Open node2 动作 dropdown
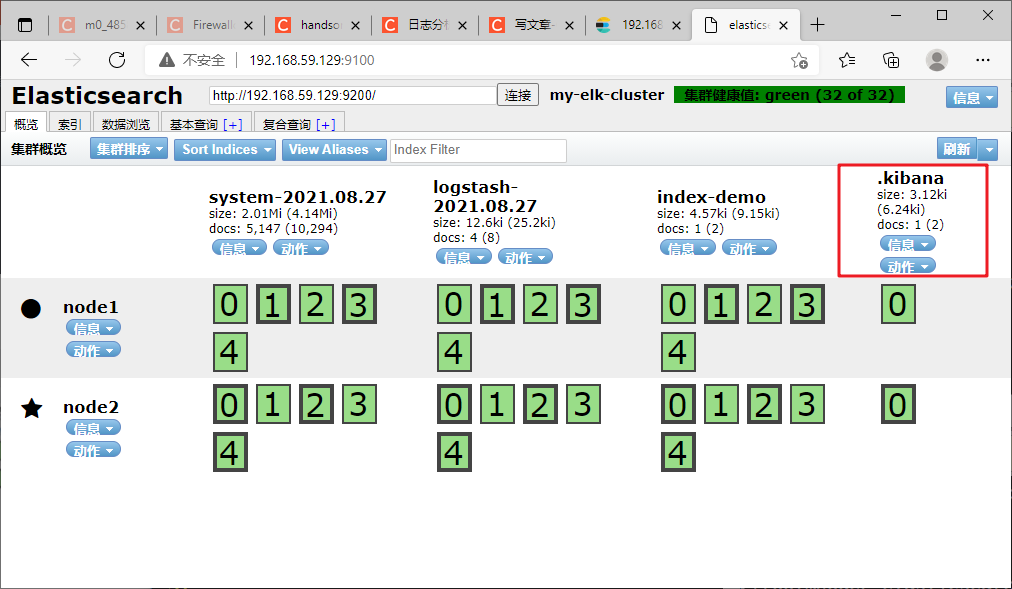Viewport: 1012px width, 589px height. click(93, 450)
